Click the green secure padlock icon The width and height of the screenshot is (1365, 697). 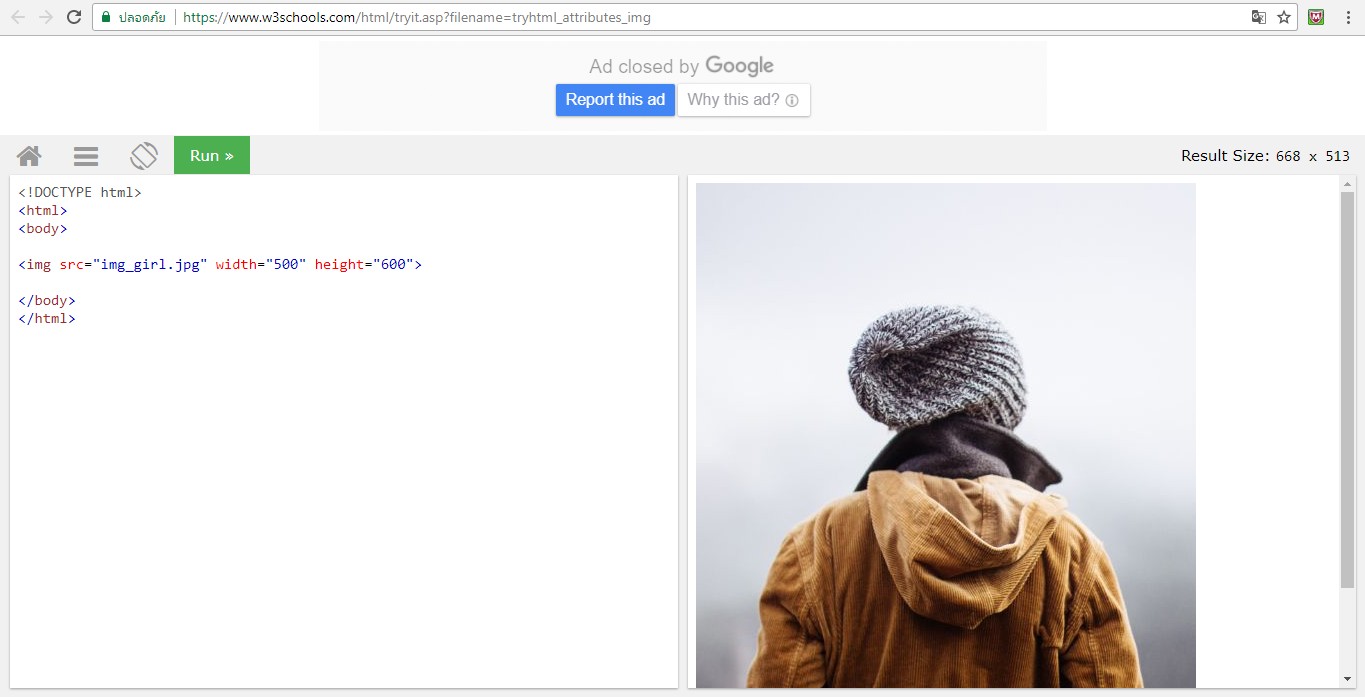point(106,17)
